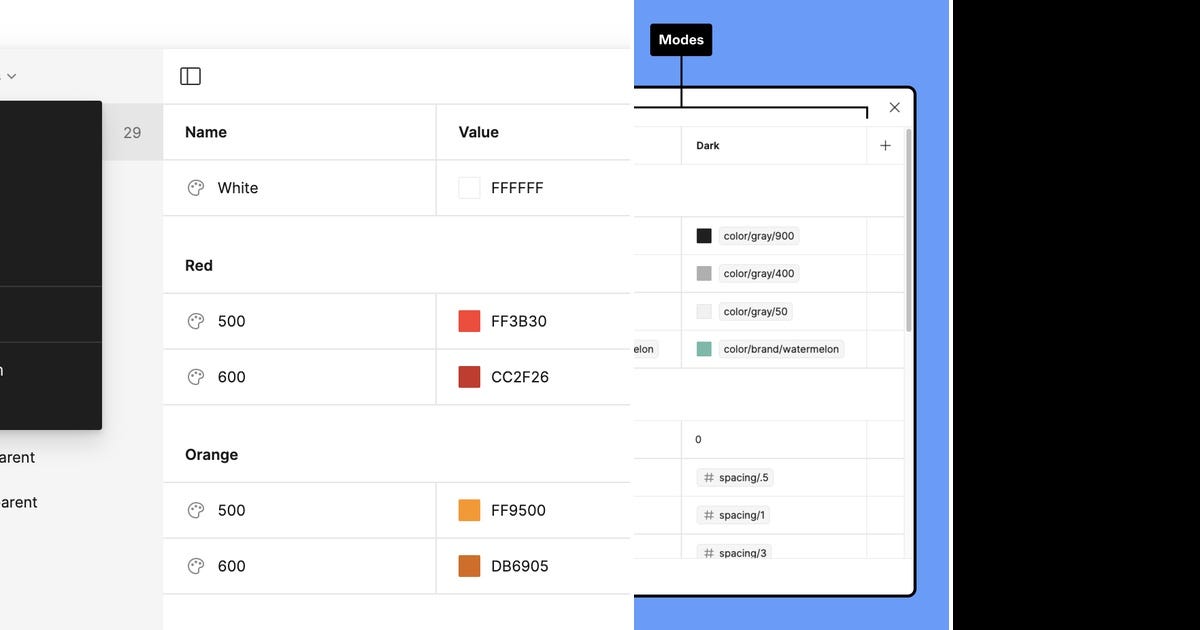The height and width of the screenshot is (630, 1200).
Task: Click the red FF3B30 color swatch
Action: pyautogui.click(x=468, y=321)
